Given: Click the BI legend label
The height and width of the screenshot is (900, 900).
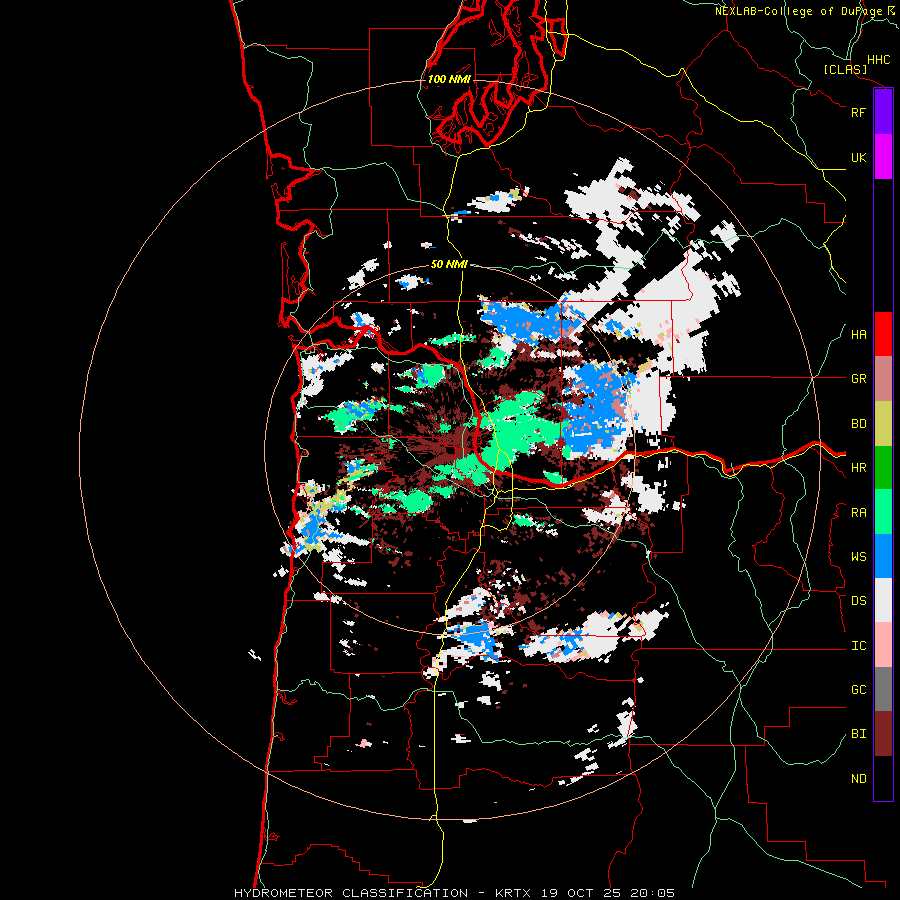Looking at the screenshot, I should pyautogui.click(x=858, y=734).
